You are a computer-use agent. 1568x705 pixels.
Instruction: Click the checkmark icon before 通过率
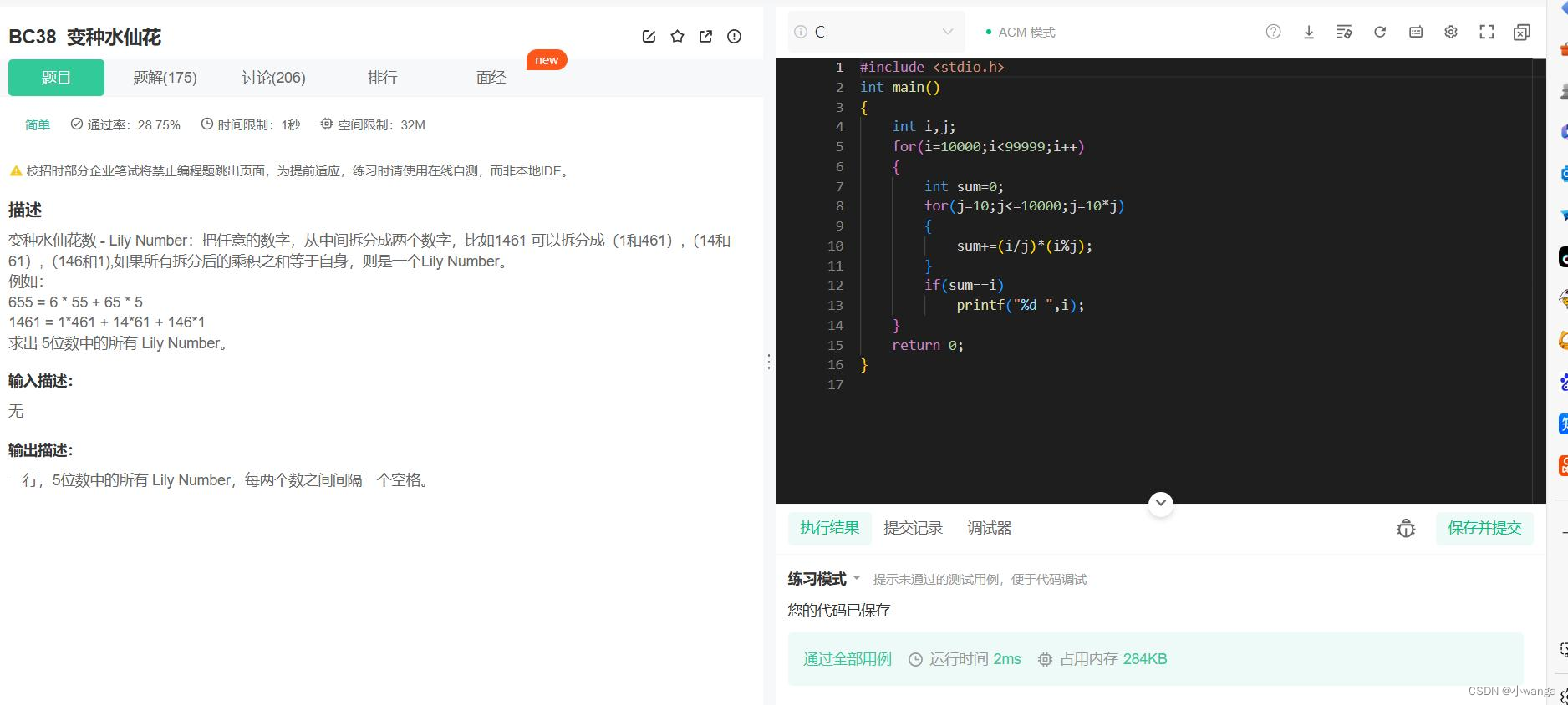pos(77,124)
